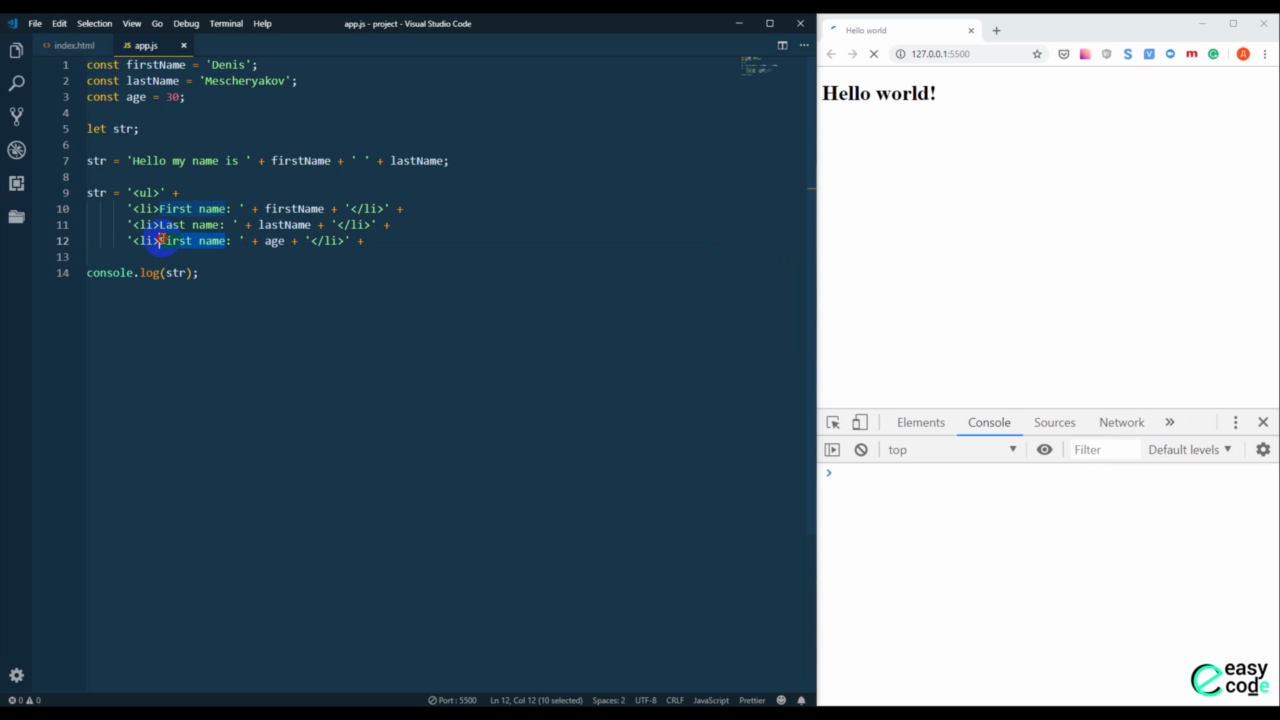The width and height of the screenshot is (1280, 720).
Task: Stop loading the page in Chrome
Action: coord(874,54)
